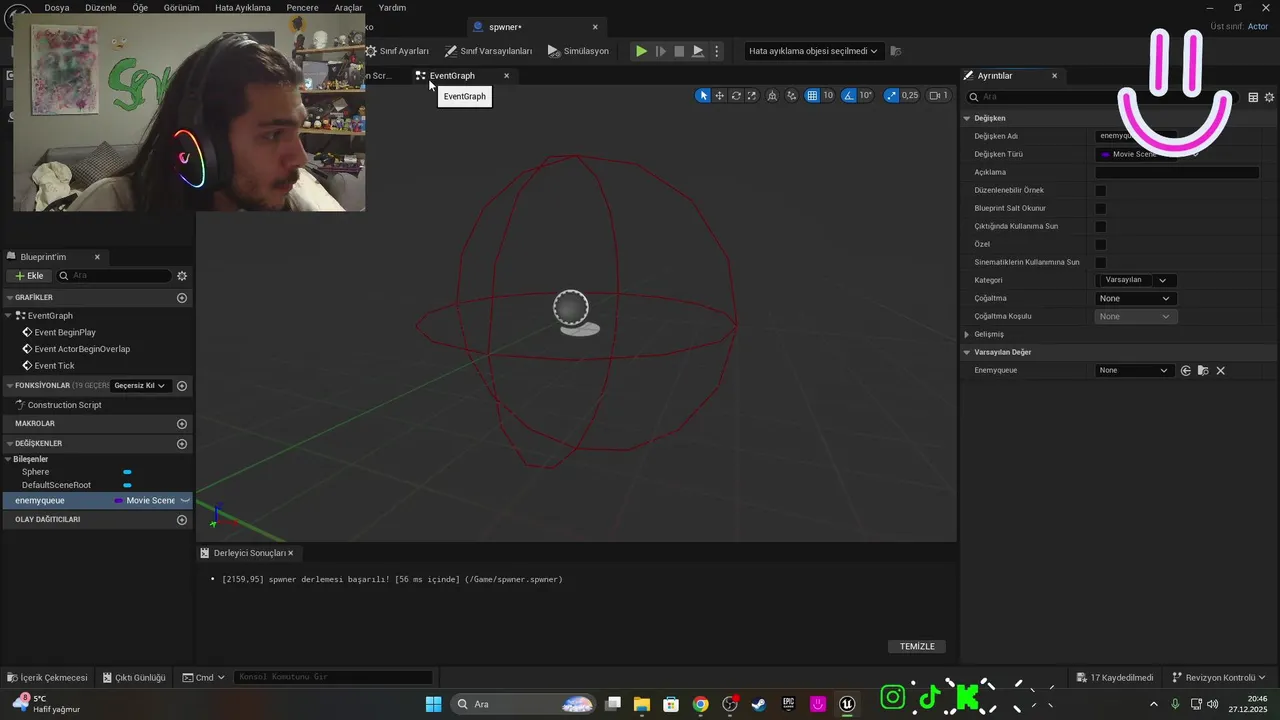Toggle Sinematiklerin Kullanımına Sun checkbox
Screen dimensions: 1280x720
click(x=1101, y=262)
